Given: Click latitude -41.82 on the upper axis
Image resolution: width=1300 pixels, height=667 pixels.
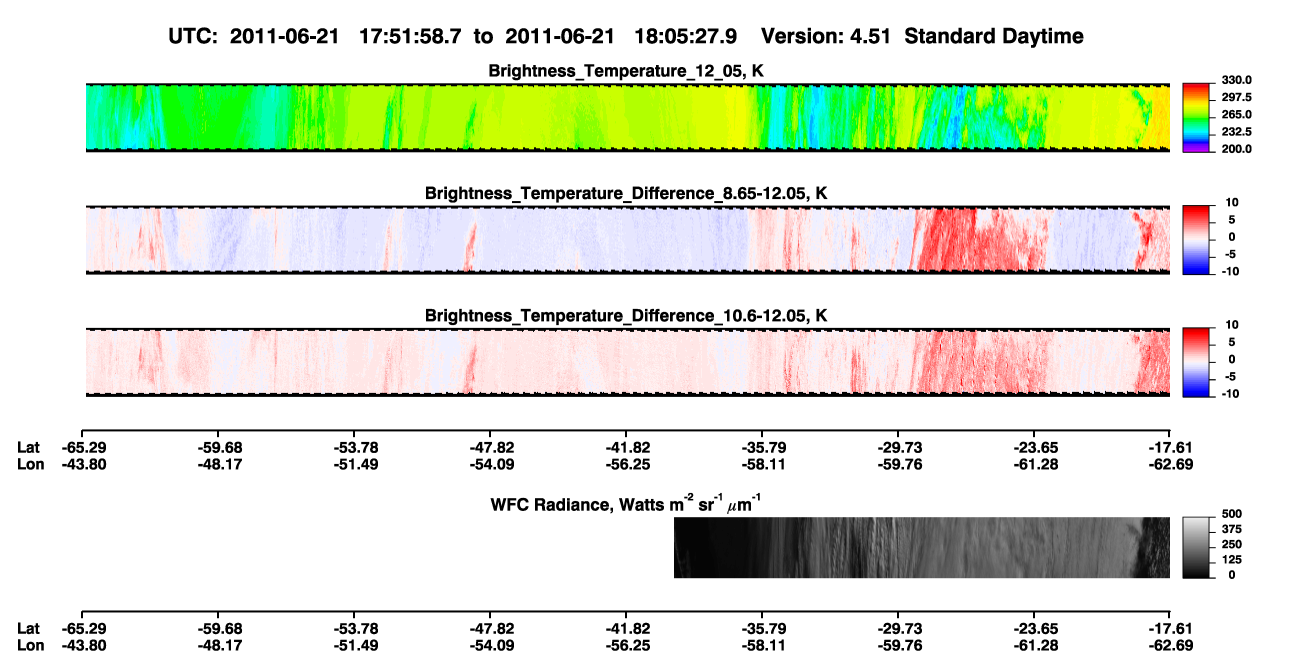Looking at the screenshot, I should point(627,447).
